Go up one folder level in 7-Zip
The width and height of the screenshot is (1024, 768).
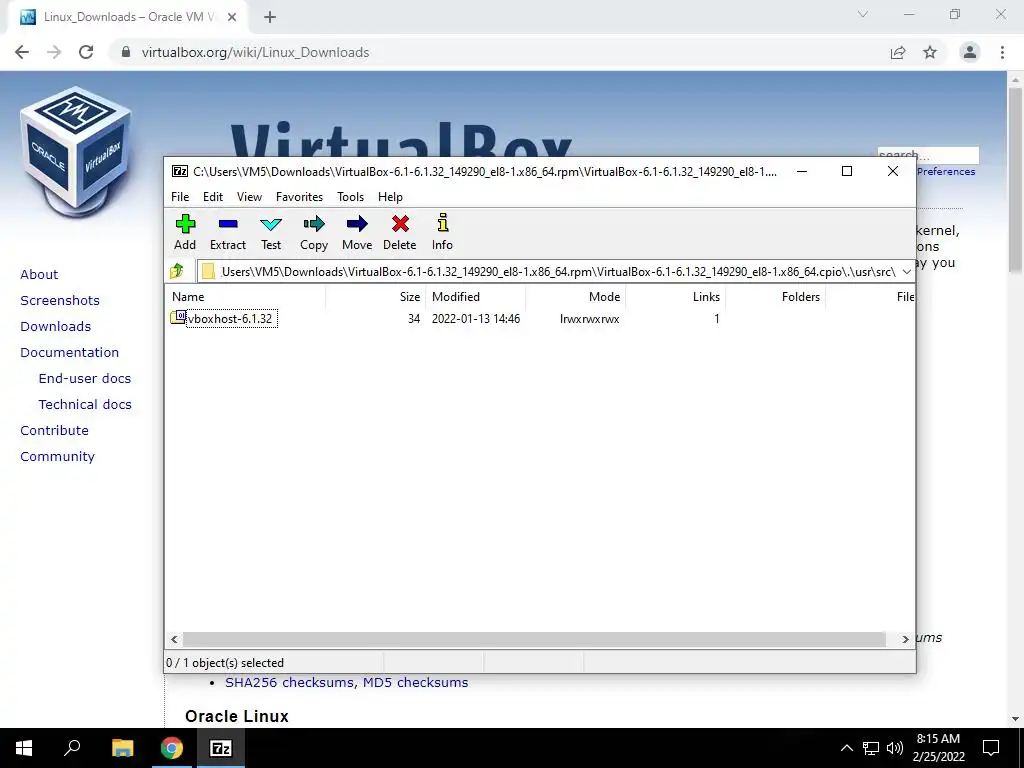[176, 271]
